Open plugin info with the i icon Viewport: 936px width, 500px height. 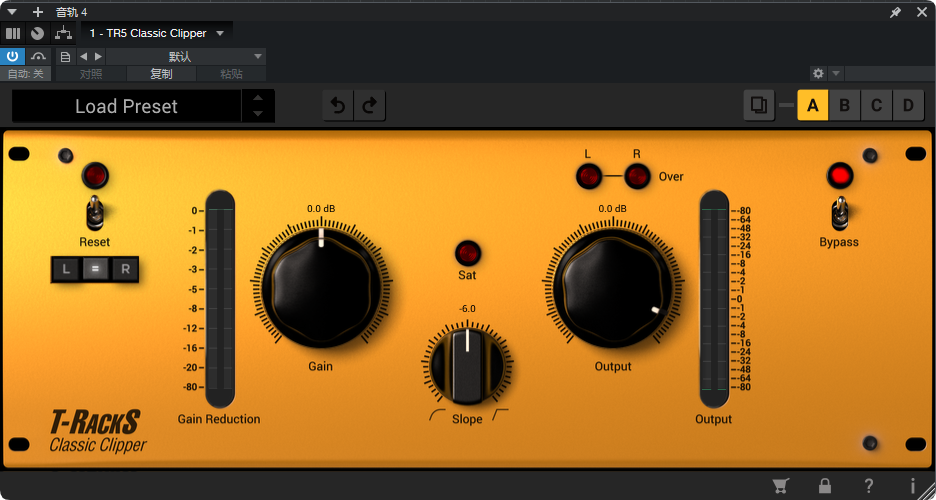pos(912,485)
